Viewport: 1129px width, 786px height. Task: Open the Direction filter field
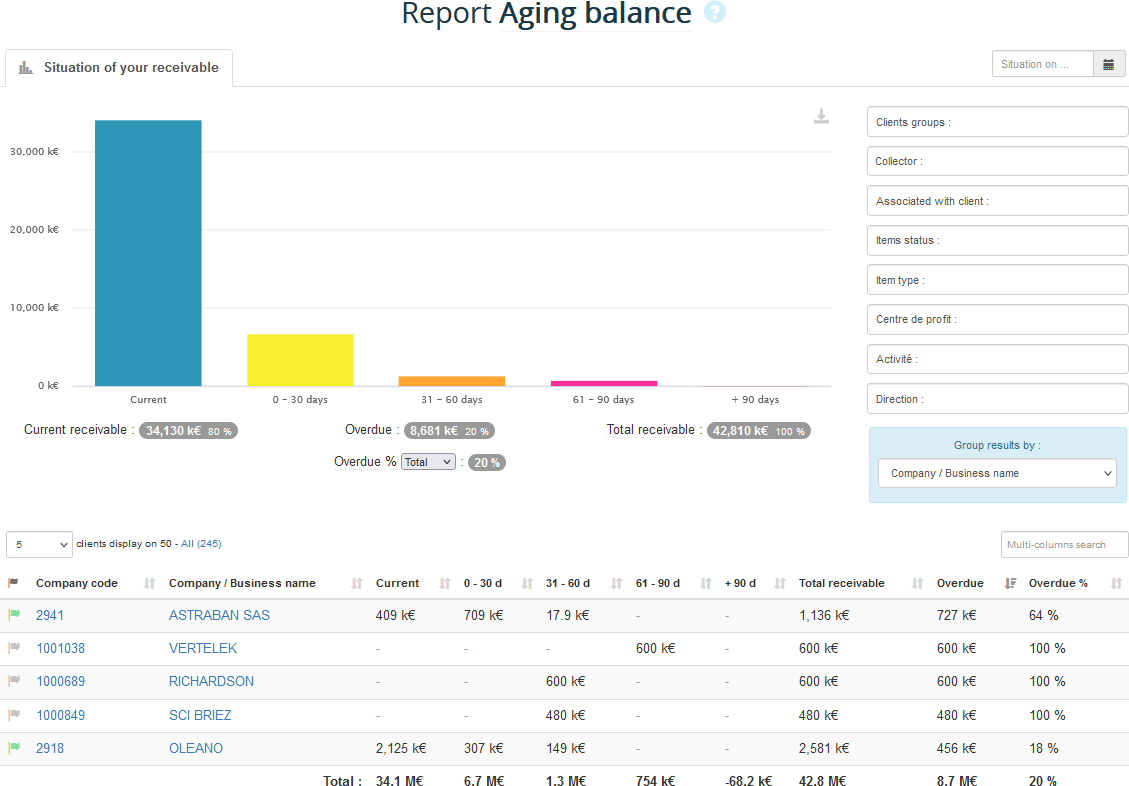[x=997, y=399]
